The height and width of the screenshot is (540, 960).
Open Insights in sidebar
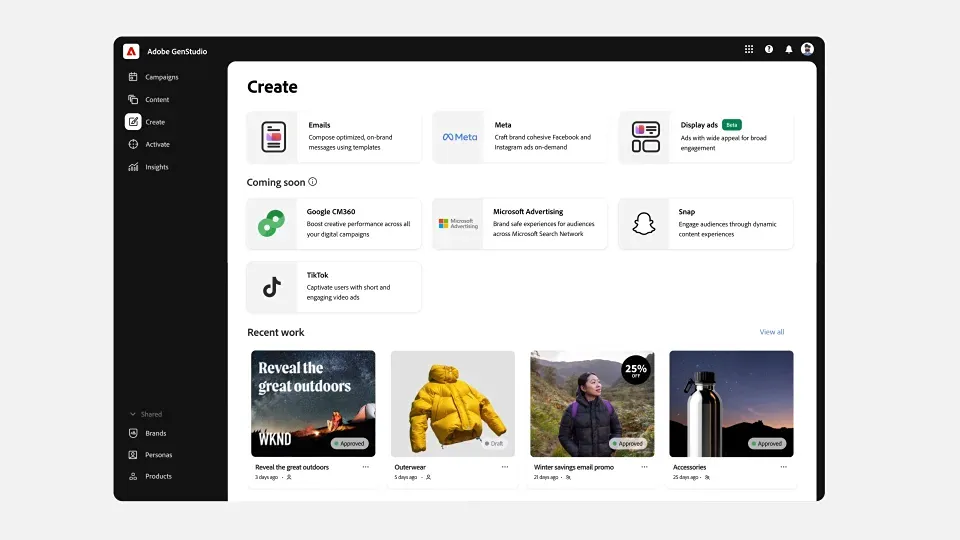pos(157,167)
